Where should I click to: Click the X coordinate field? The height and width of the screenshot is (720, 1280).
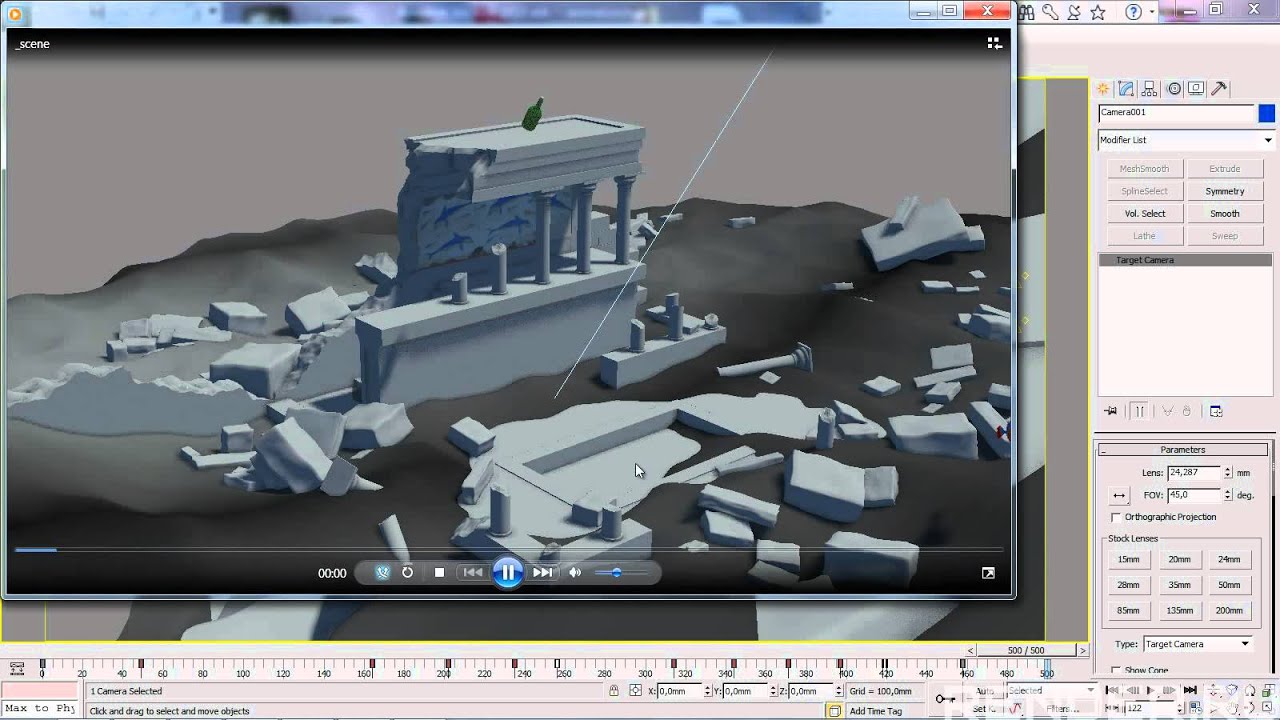(682, 691)
